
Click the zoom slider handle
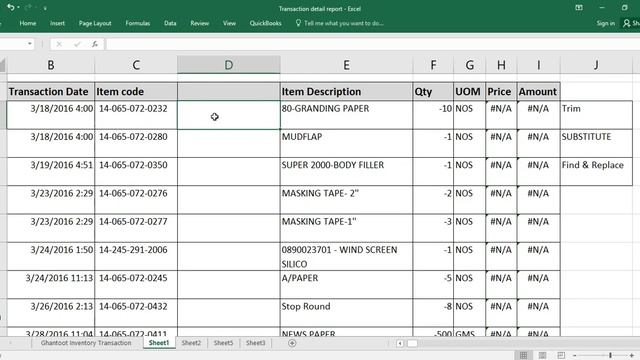[610, 355]
